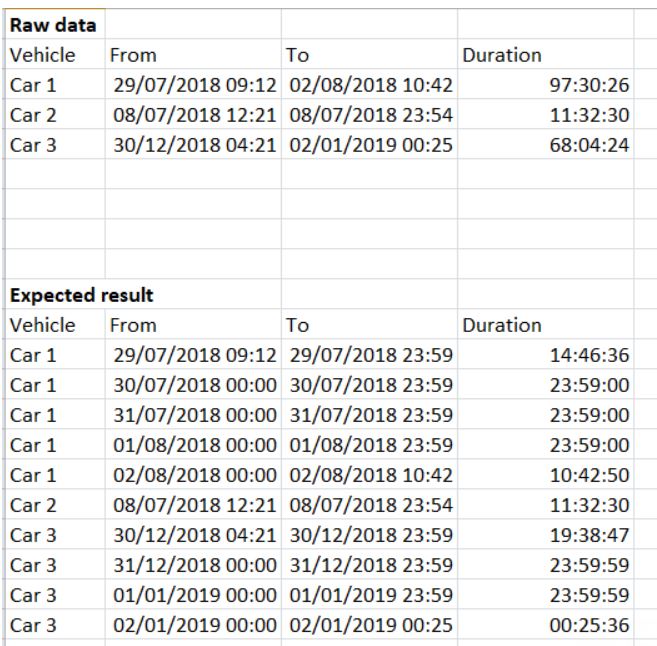Click the From cell 30/07/2018 00:00
The image size is (657, 646).
(194, 383)
